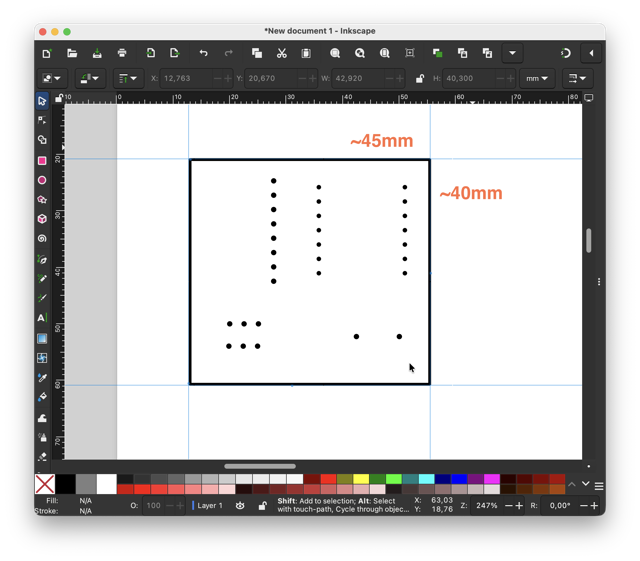Click the W width field
The image size is (640, 561).
click(x=358, y=78)
